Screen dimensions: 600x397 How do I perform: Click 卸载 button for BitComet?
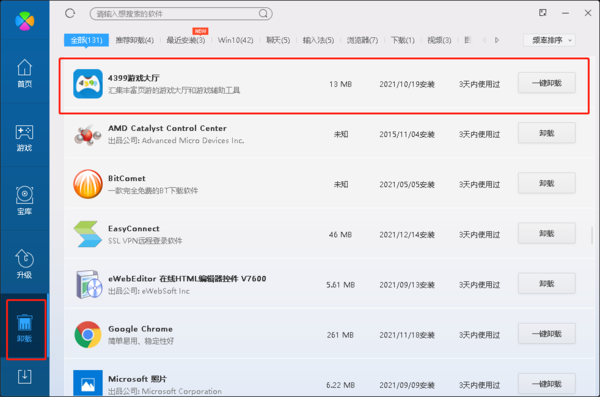point(546,183)
